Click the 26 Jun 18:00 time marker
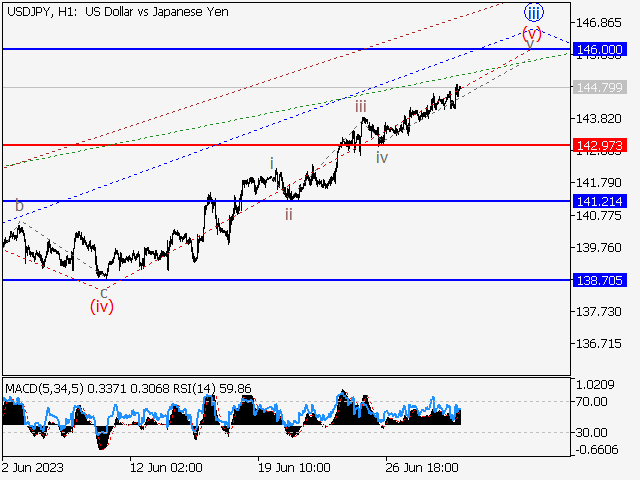The image size is (640, 480). (422, 468)
